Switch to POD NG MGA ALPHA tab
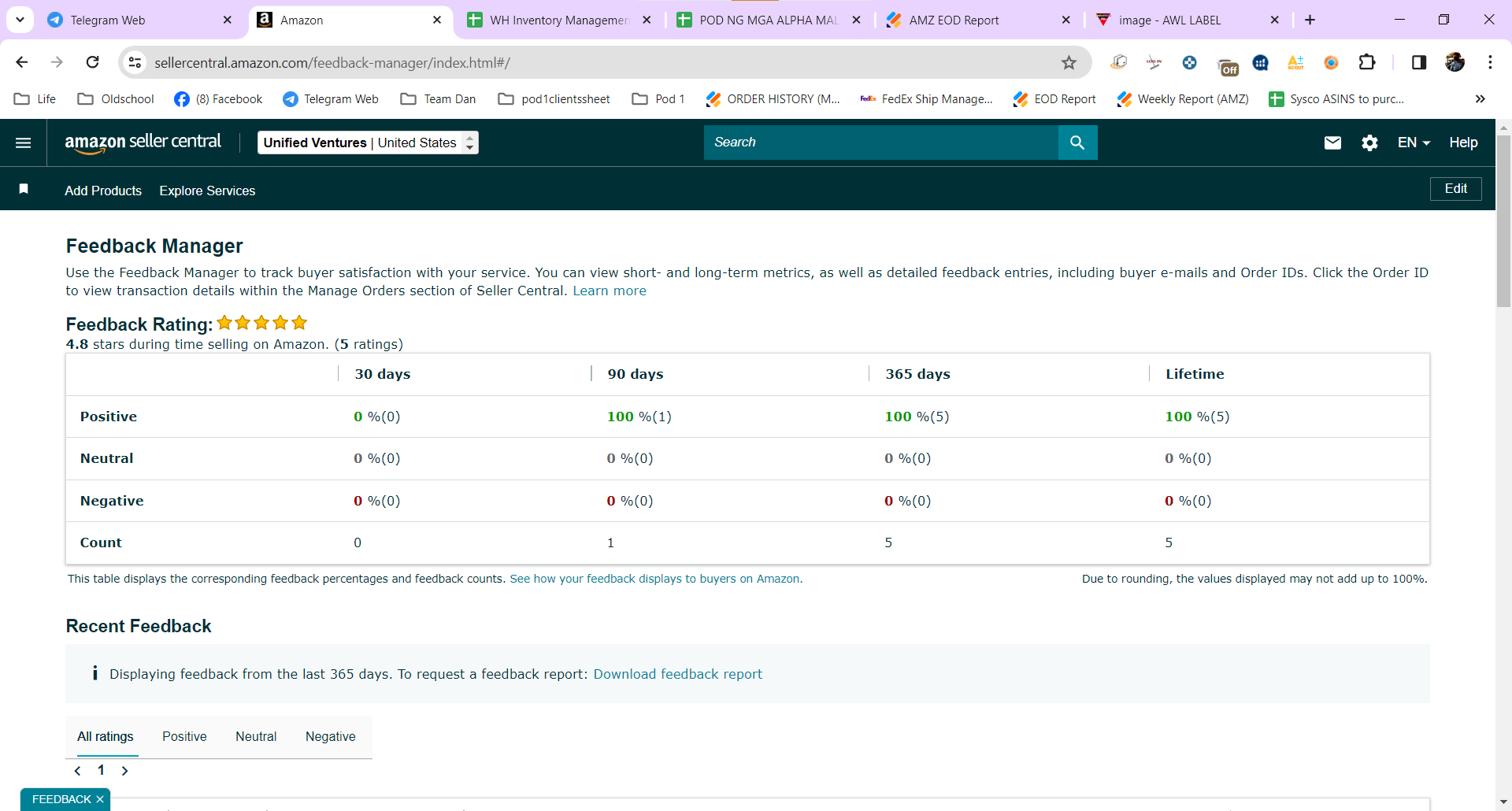Image resolution: width=1512 pixels, height=811 pixels. point(768,20)
